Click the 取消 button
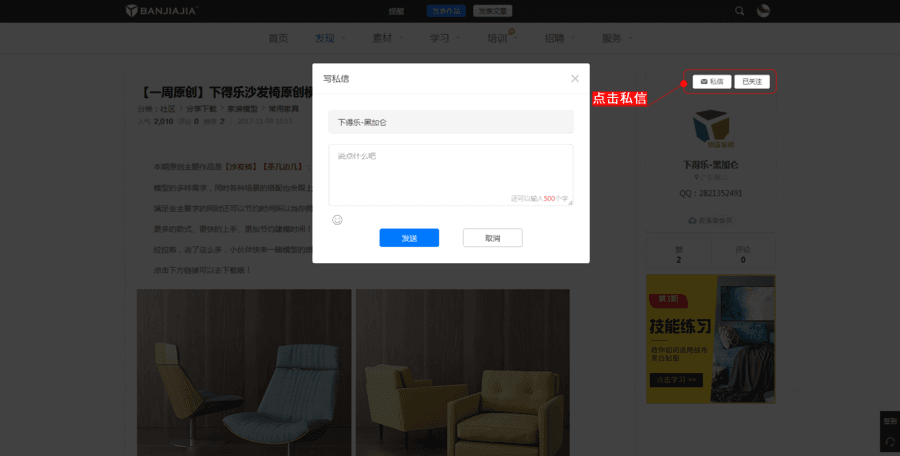Image resolution: width=900 pixels, height=456 pixels. tap(492, 238)
